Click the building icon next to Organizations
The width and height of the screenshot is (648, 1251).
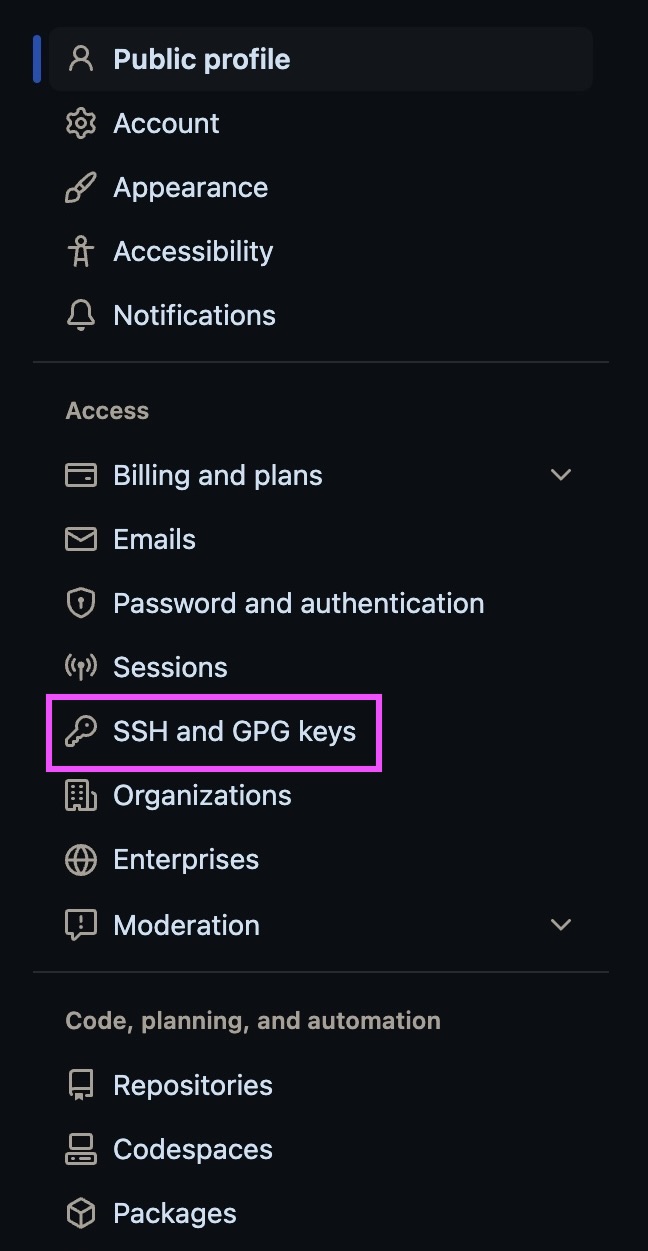[79, 795]
